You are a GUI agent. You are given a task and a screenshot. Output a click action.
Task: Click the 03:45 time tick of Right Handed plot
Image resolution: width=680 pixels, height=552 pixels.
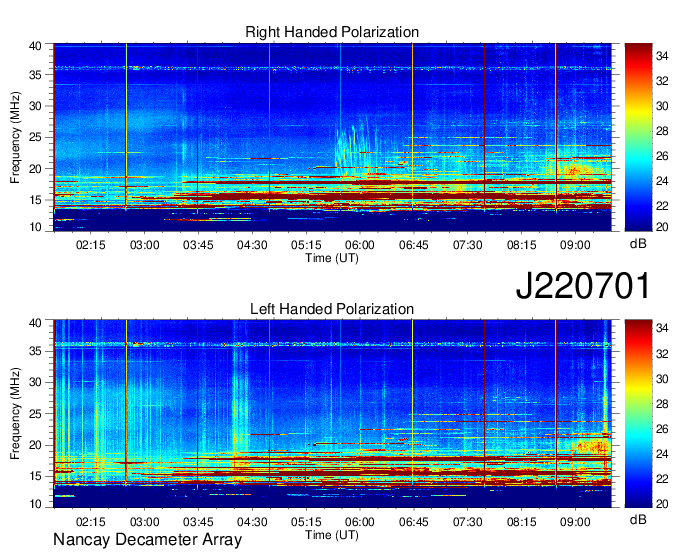(198, 245)
